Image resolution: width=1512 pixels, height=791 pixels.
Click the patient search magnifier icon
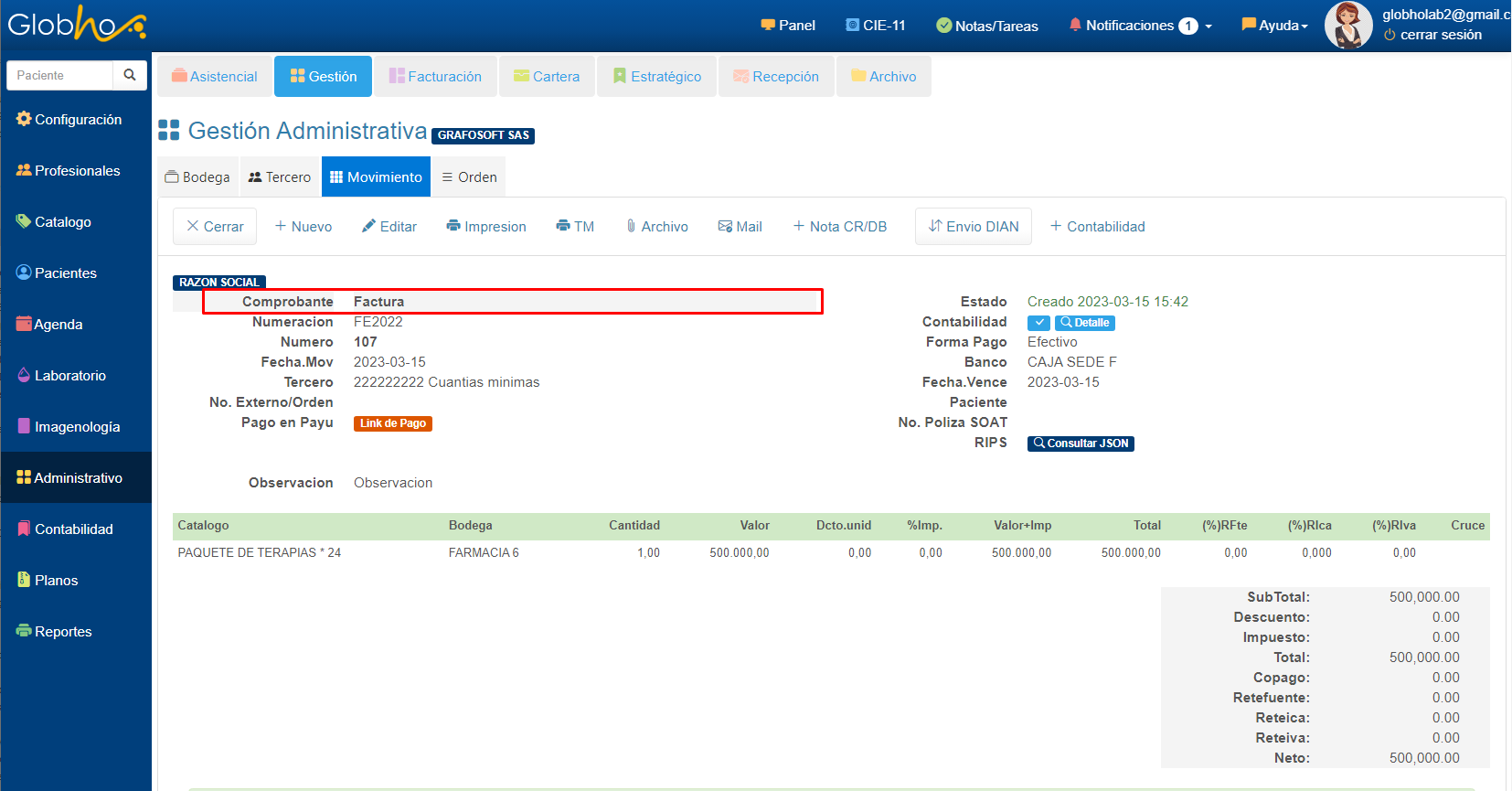(x=130, y=75)
